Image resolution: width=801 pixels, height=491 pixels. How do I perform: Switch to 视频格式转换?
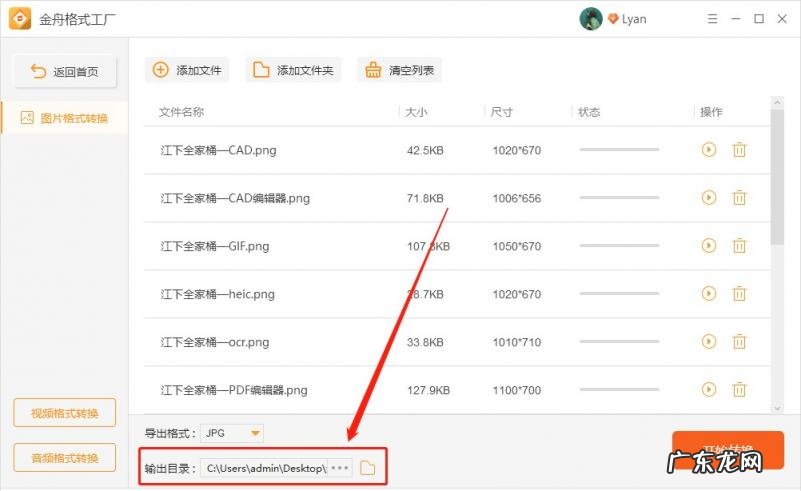pos(65,413)
